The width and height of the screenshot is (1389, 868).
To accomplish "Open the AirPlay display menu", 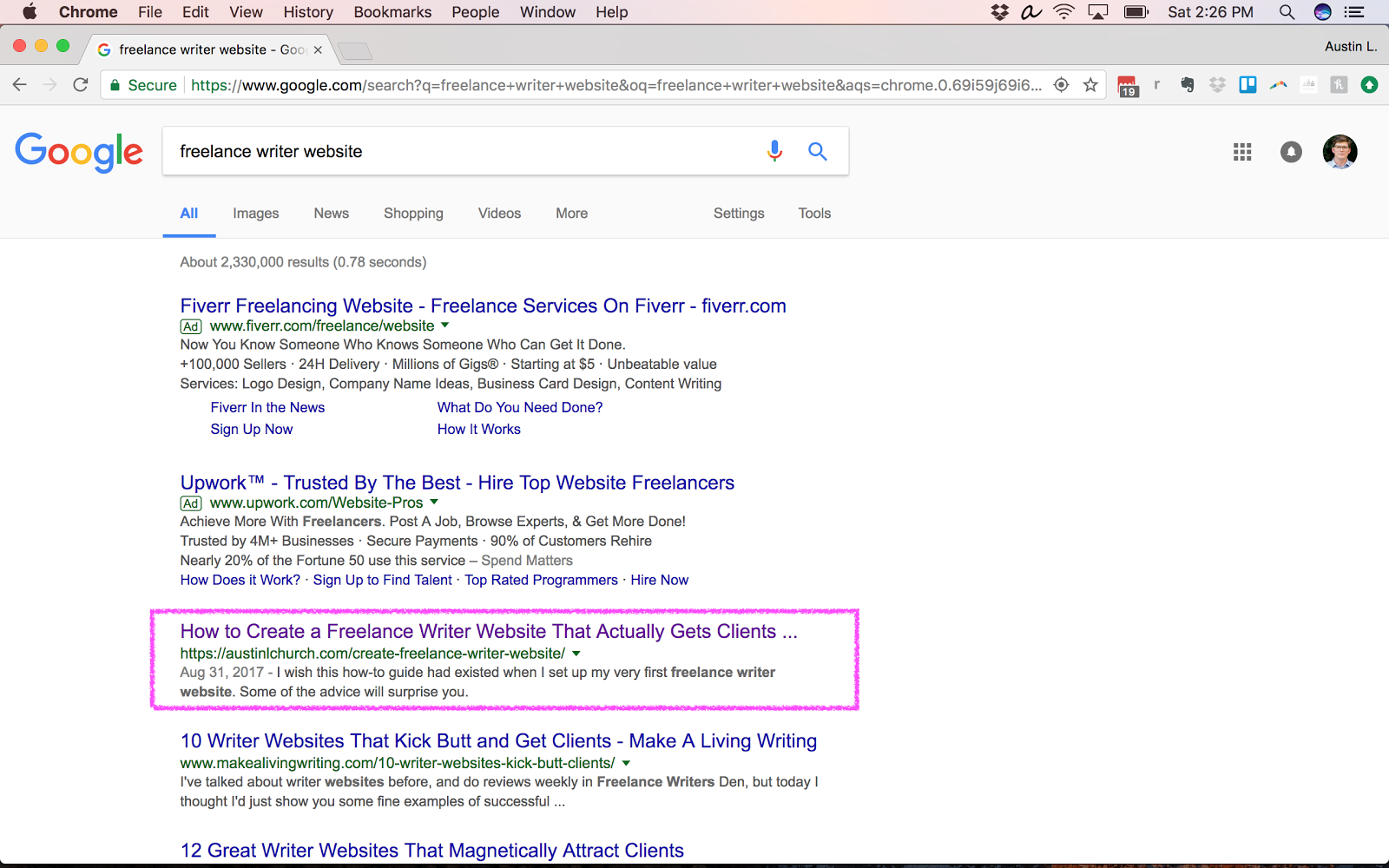I will tap(1098, 12).
